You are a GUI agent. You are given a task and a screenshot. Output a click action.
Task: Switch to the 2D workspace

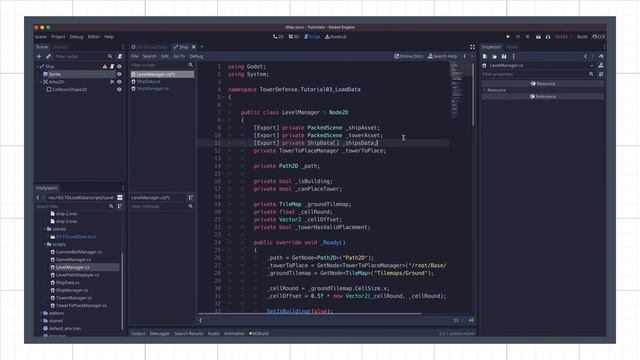tap(278, 37)
